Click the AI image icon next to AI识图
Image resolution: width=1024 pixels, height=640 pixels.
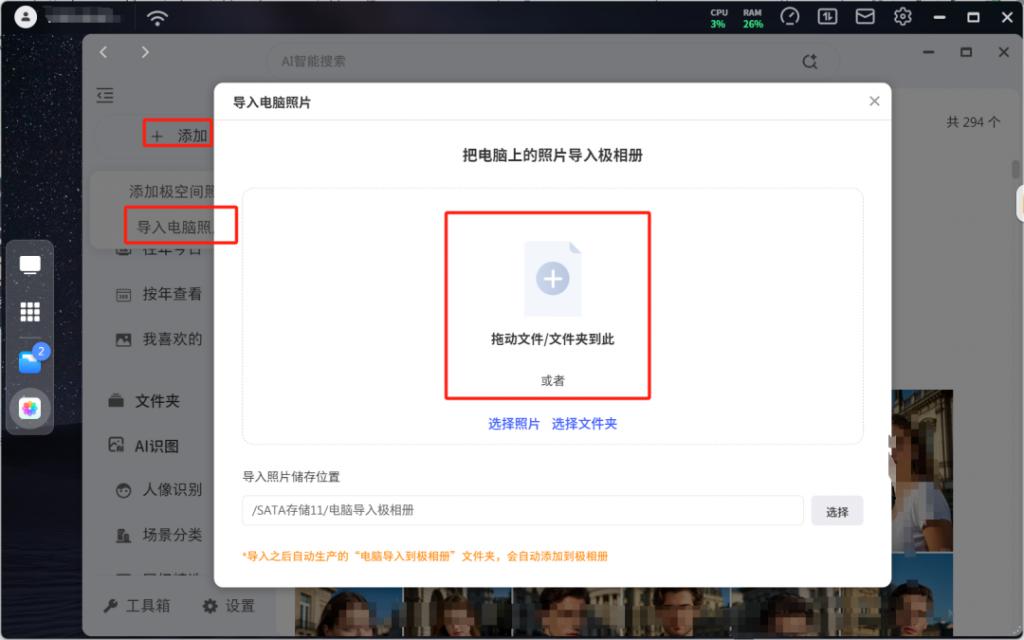(x=116, y=445)
